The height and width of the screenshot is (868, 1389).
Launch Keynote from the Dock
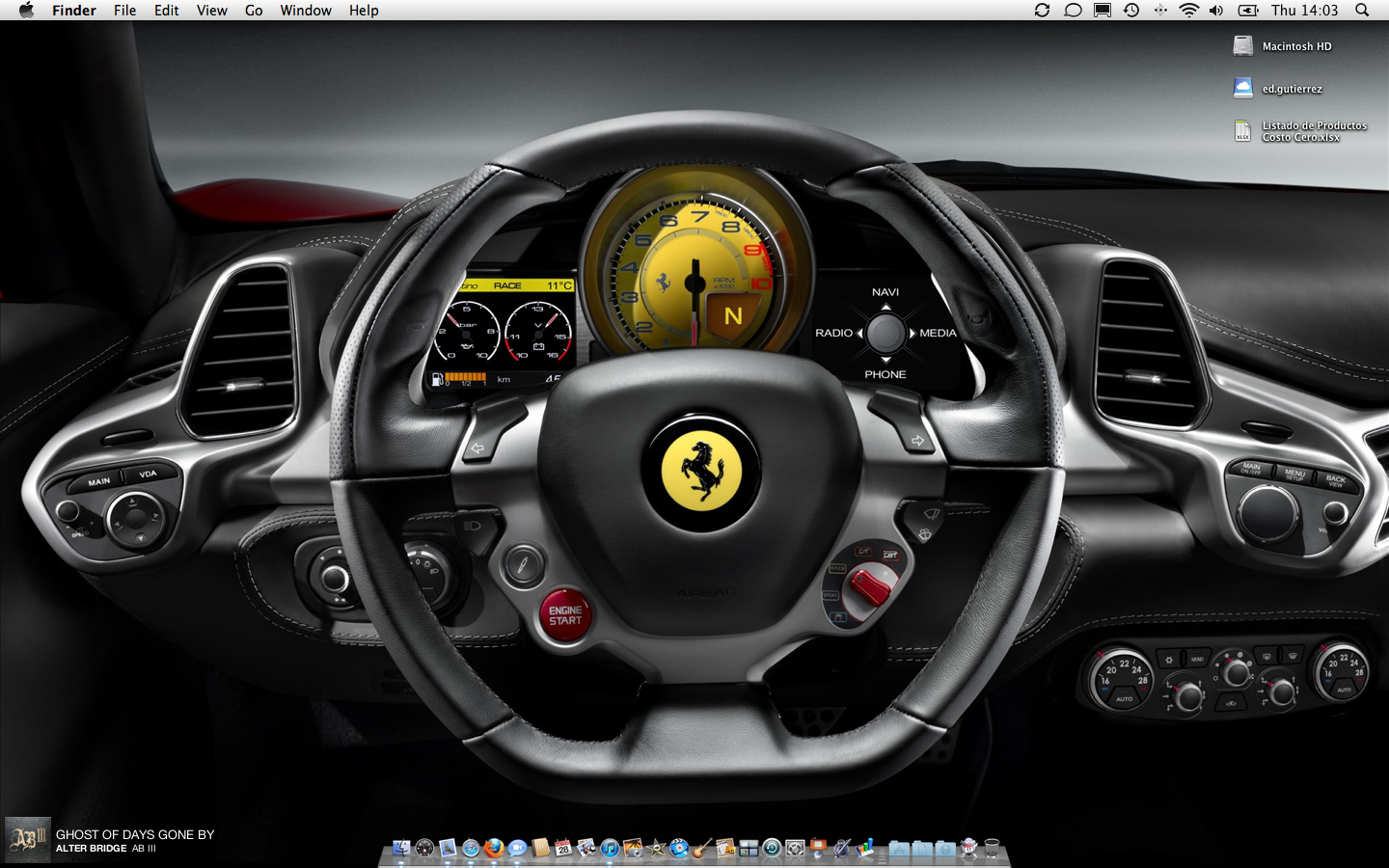click(818, 848)
